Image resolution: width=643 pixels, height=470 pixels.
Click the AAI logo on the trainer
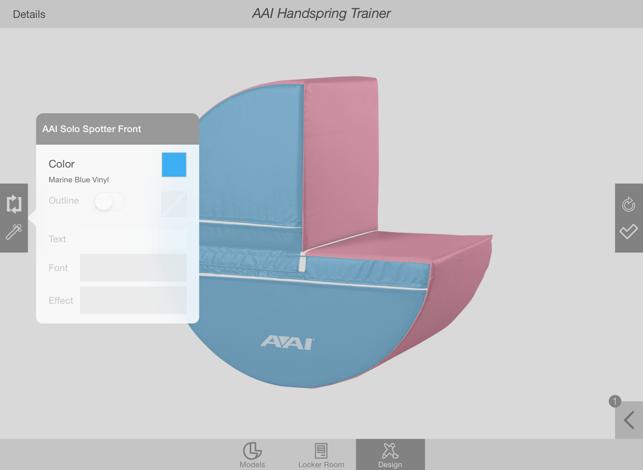(287, 343)
